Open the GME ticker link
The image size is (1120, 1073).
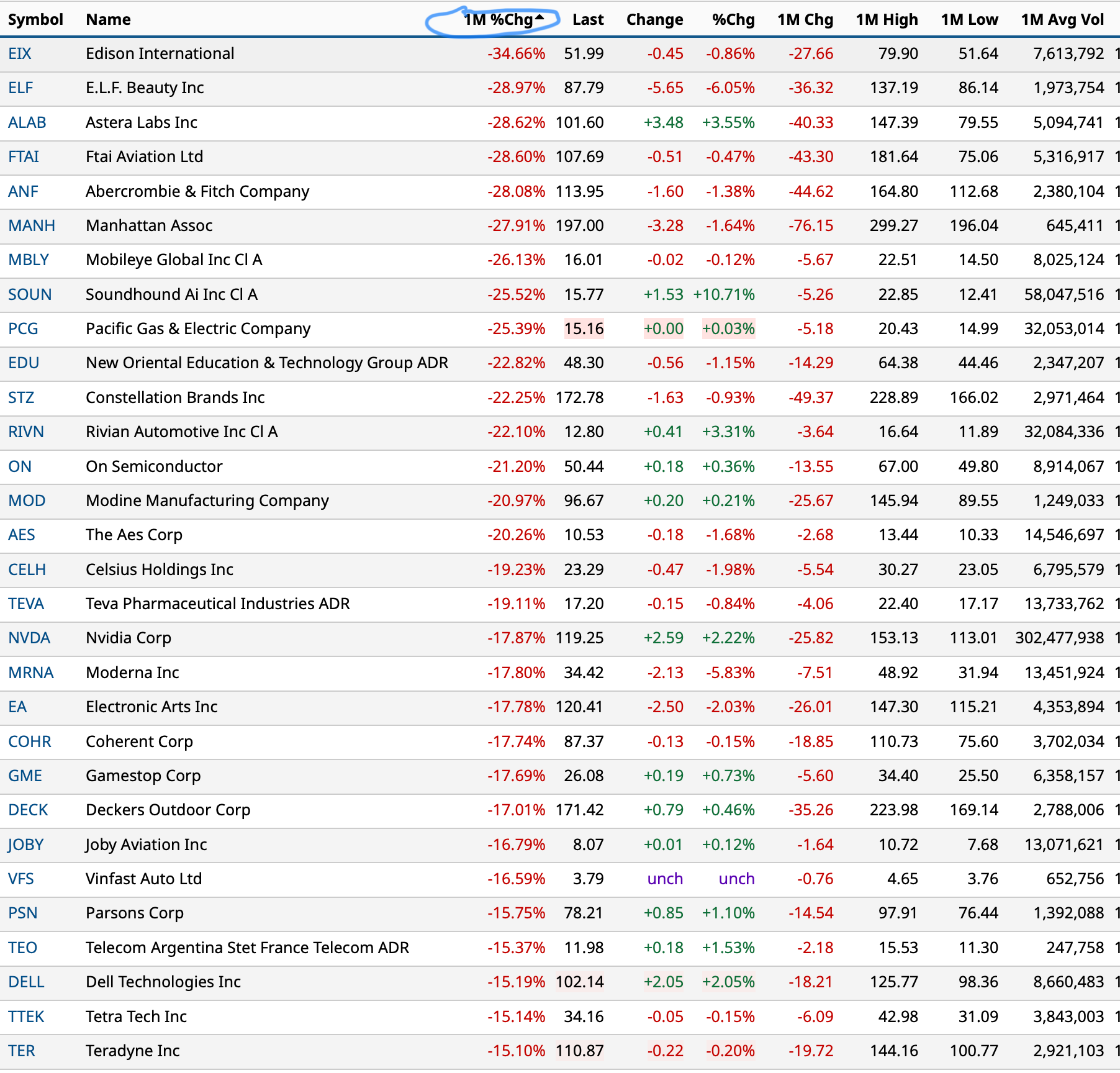click(x=25, y=776)
